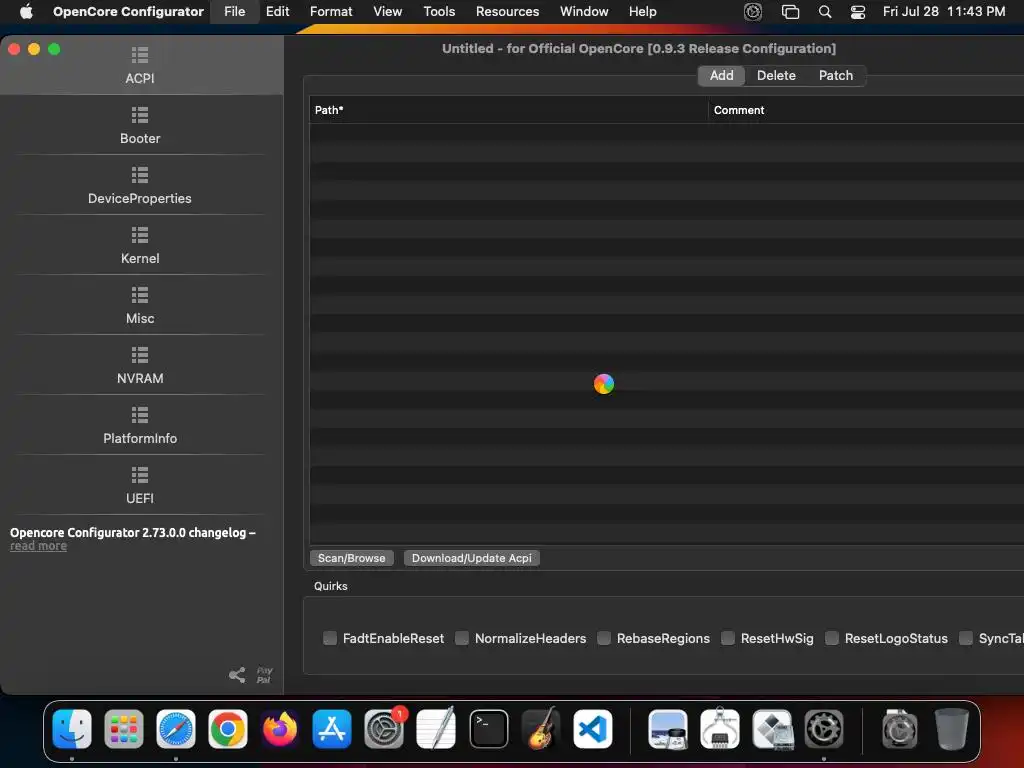The width and height of the screenshot is (1024, 768).
Task: Open the Misc section in the sidebar
Action: click(140, 306)
